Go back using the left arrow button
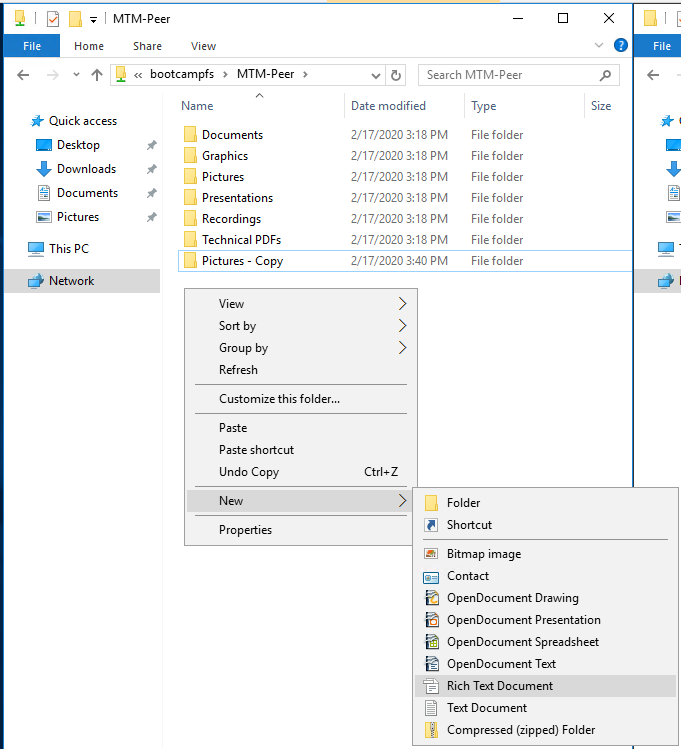The image size is (681, 749). 23,75
